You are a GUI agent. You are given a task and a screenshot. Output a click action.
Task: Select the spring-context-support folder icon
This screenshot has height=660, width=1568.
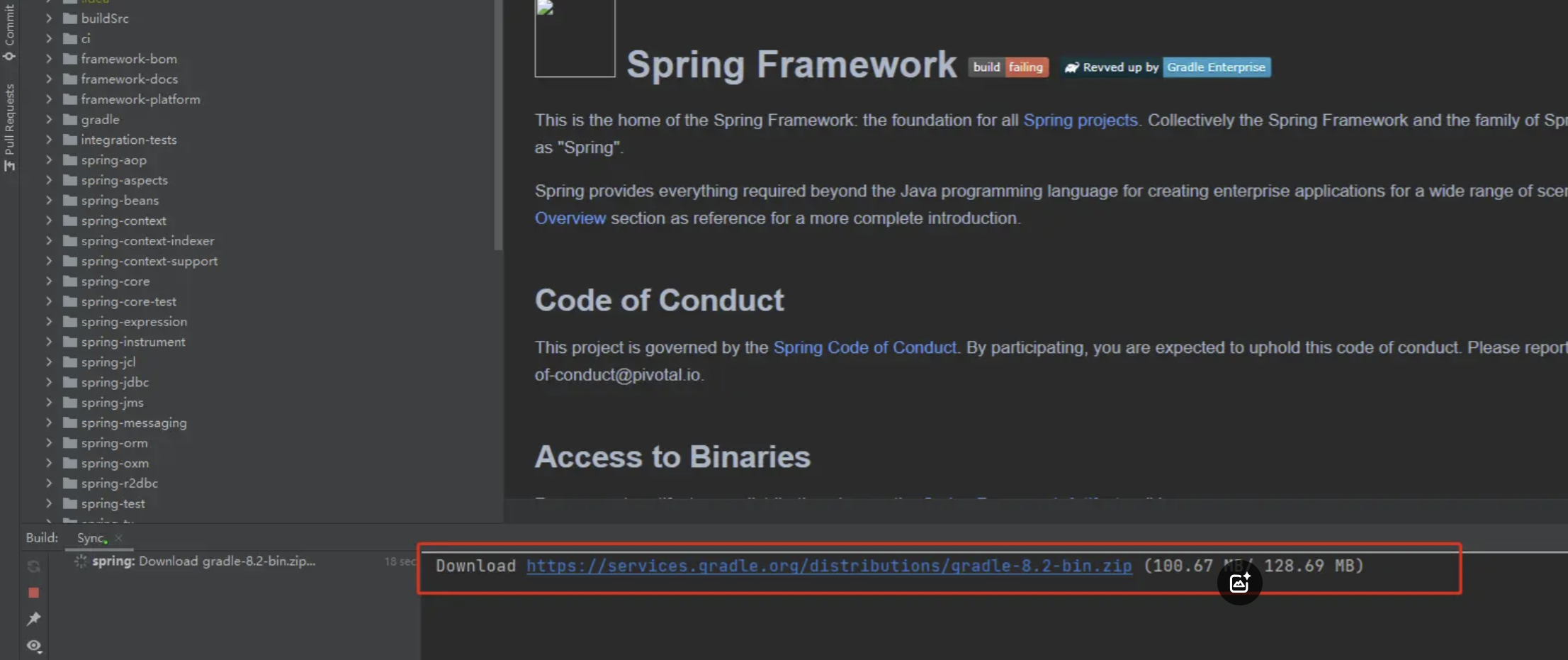pos(69,261)
